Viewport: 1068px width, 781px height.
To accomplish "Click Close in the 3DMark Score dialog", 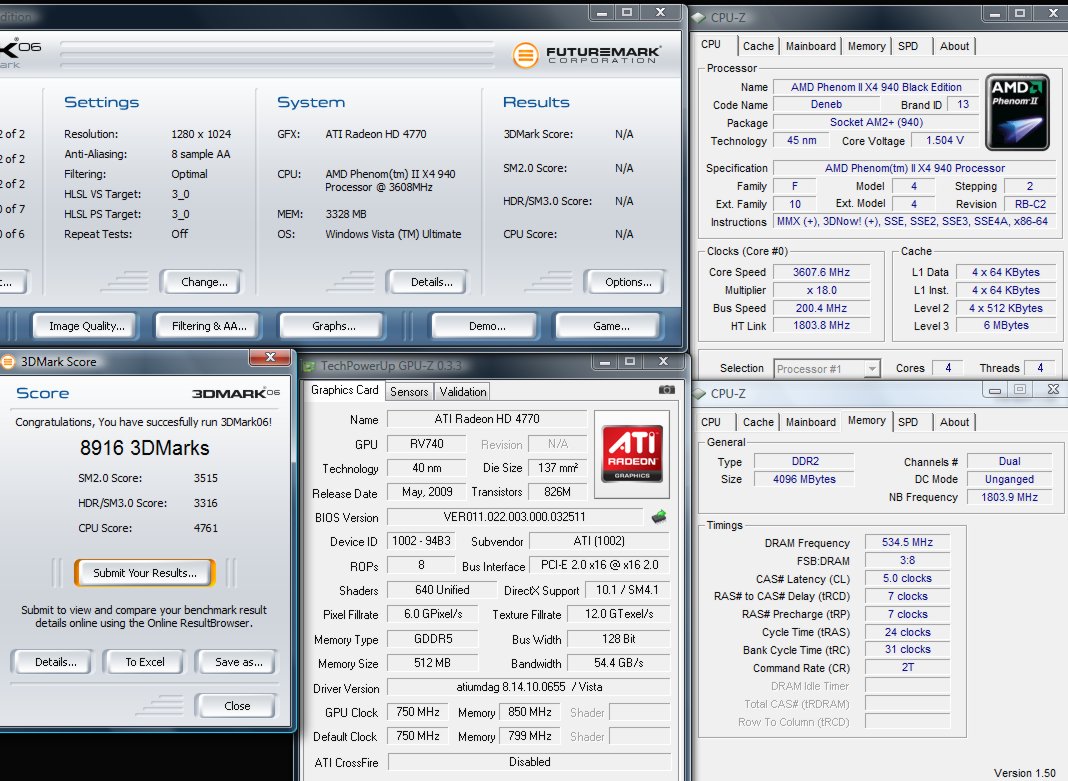I will point(237,706).
